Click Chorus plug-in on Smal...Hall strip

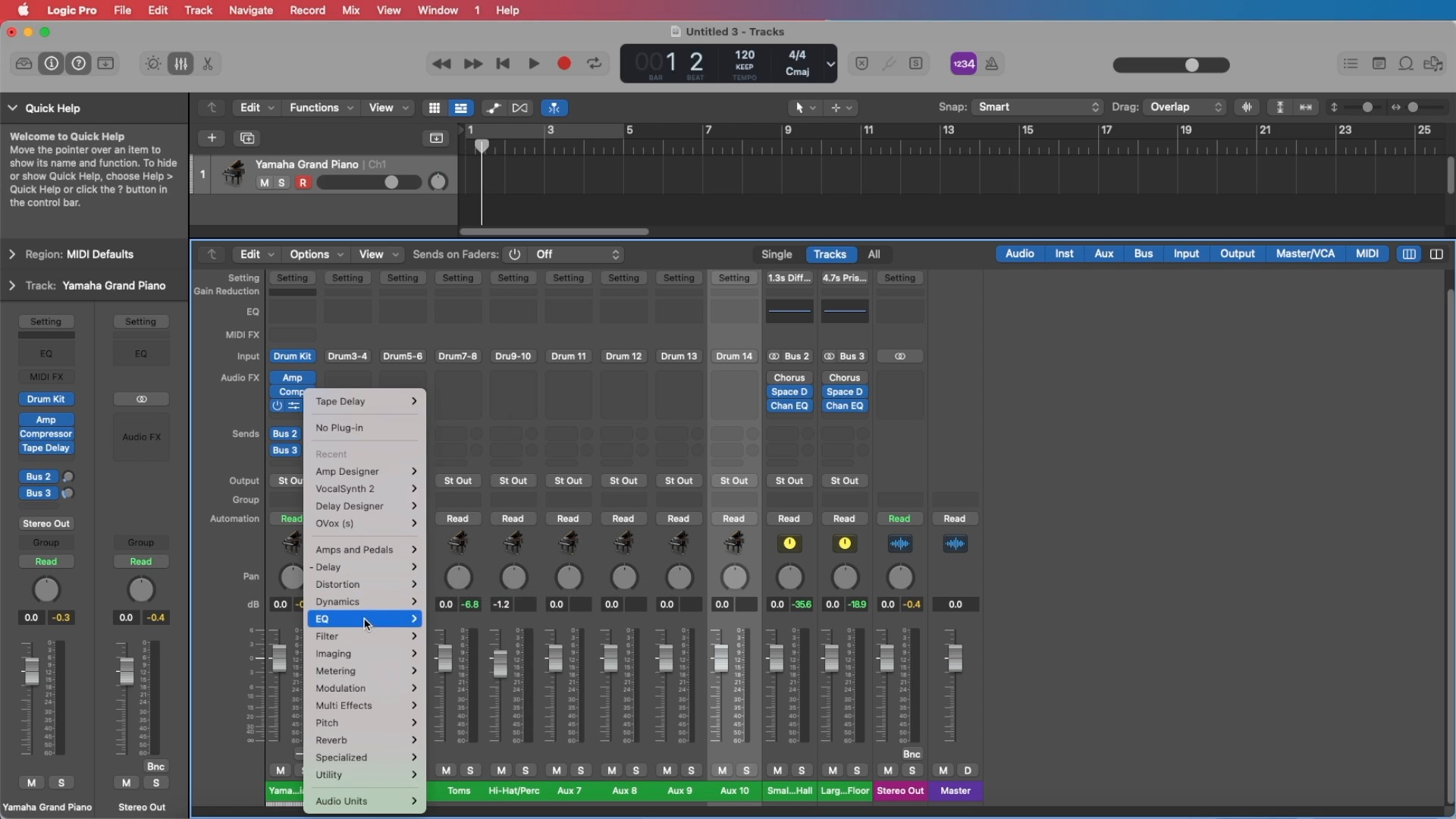click(789, 378)
